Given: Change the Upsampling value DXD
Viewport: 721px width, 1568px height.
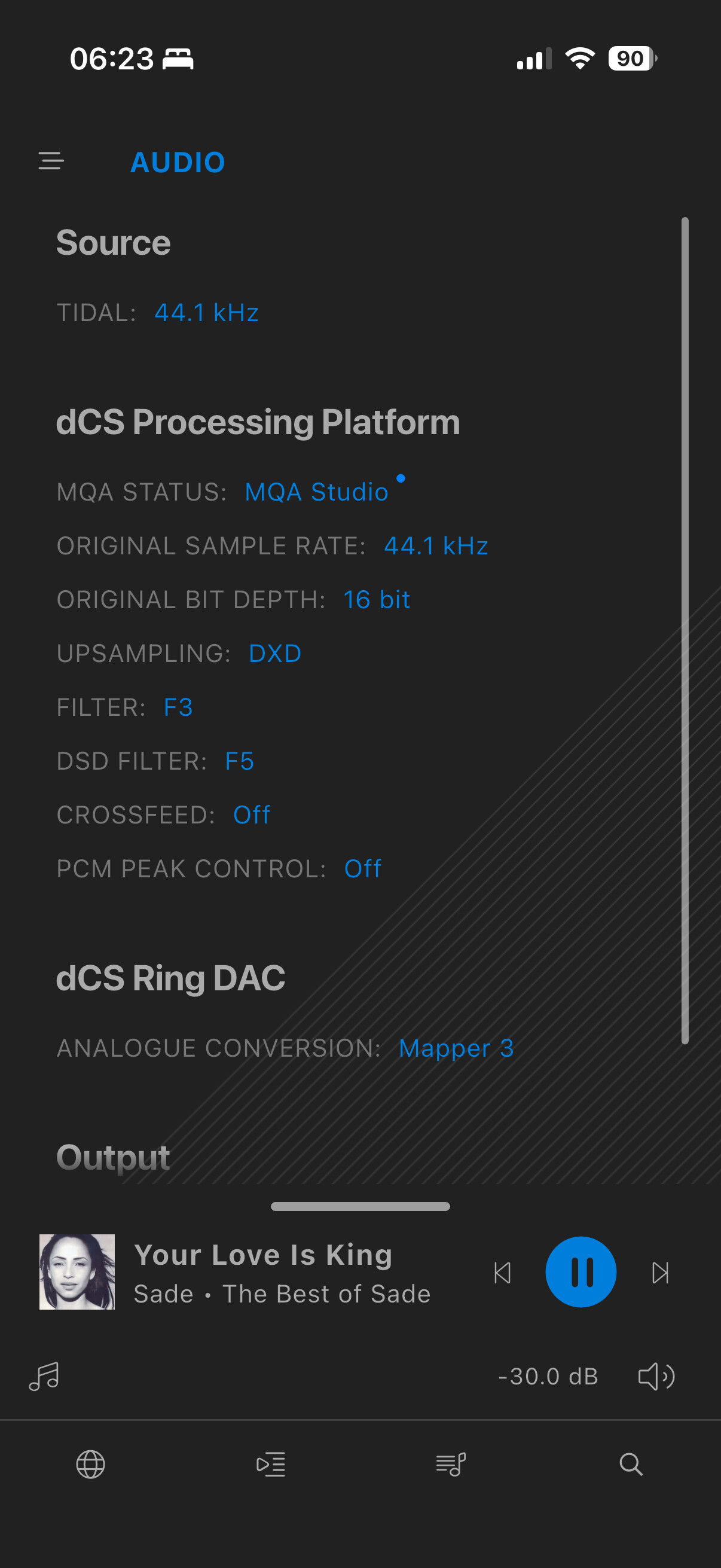Looking at the screenshot, I should [275, 654].
